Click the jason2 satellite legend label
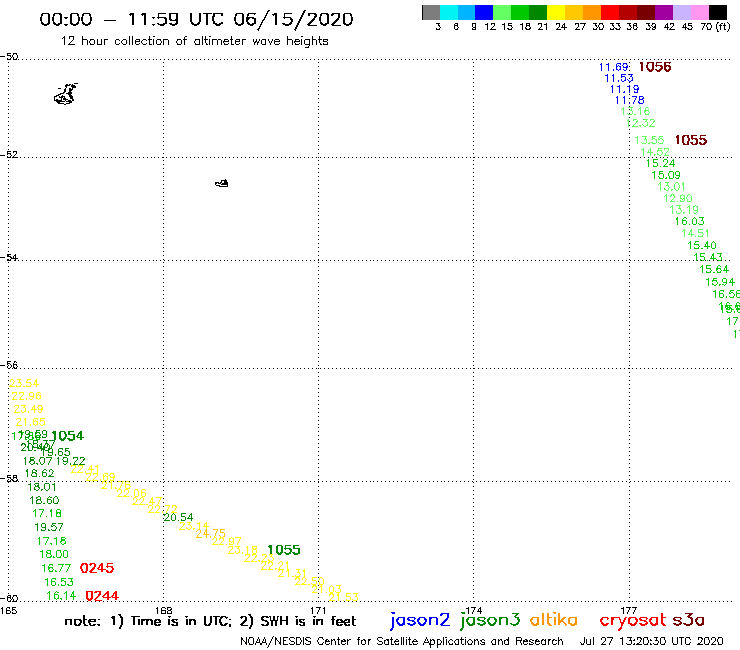Screen dimensions: 740x650 tap(420, 620)
